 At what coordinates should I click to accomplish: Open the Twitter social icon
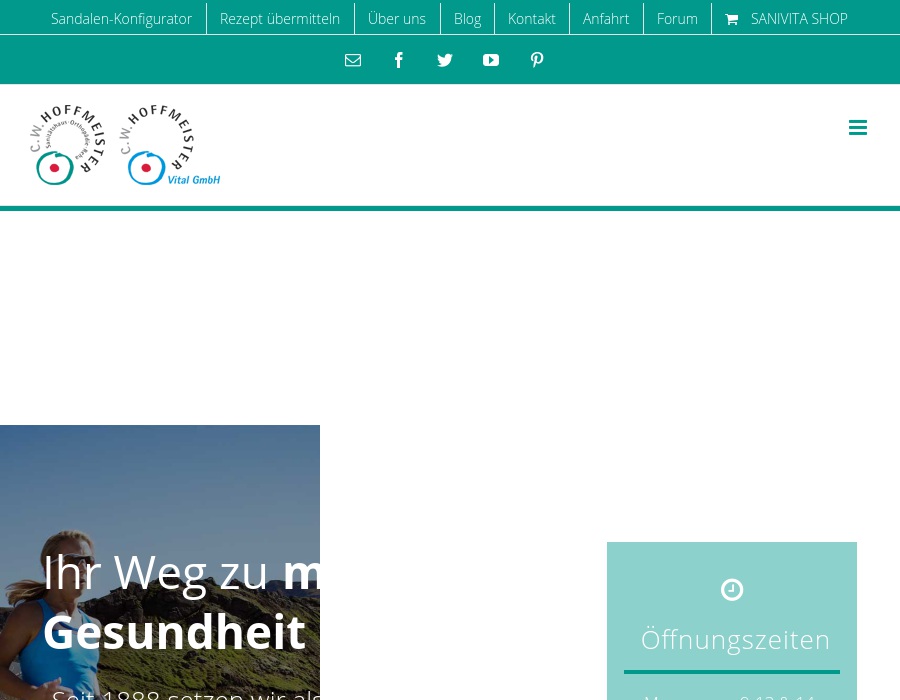445,60
